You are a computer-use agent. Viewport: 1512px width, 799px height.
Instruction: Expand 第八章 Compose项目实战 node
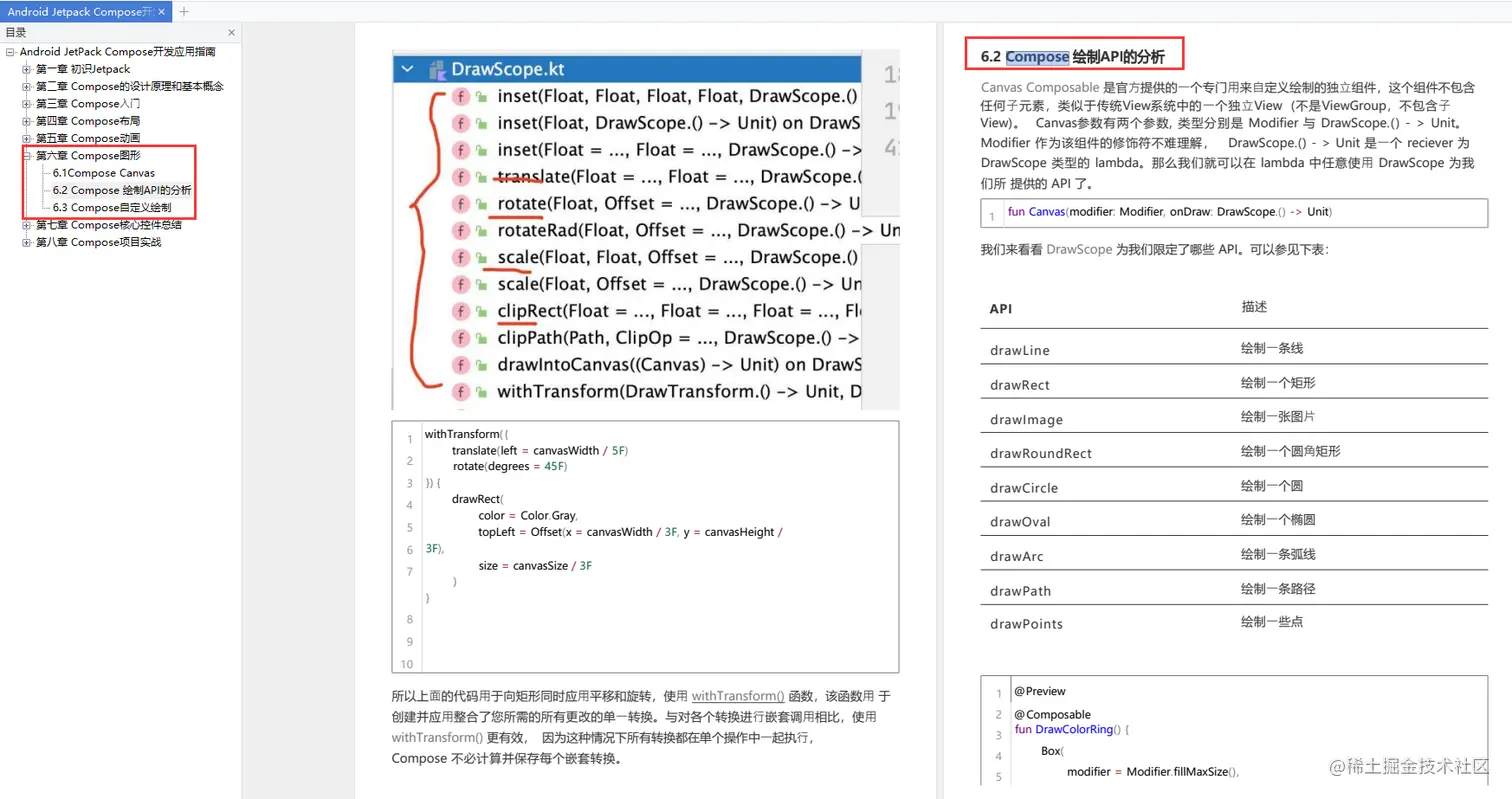click(x=27, y=241)
